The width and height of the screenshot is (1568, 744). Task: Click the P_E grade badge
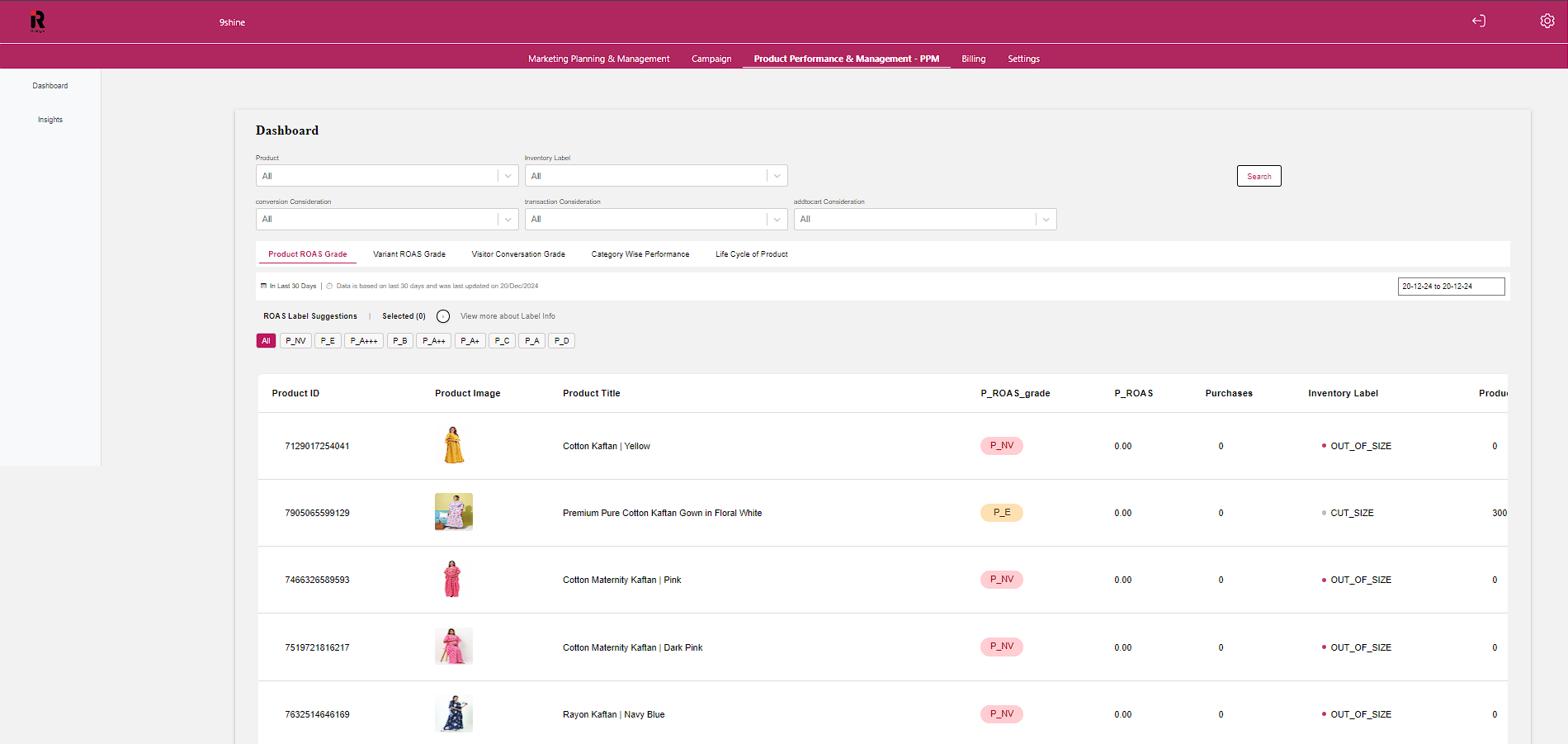tap(1002, 512)
